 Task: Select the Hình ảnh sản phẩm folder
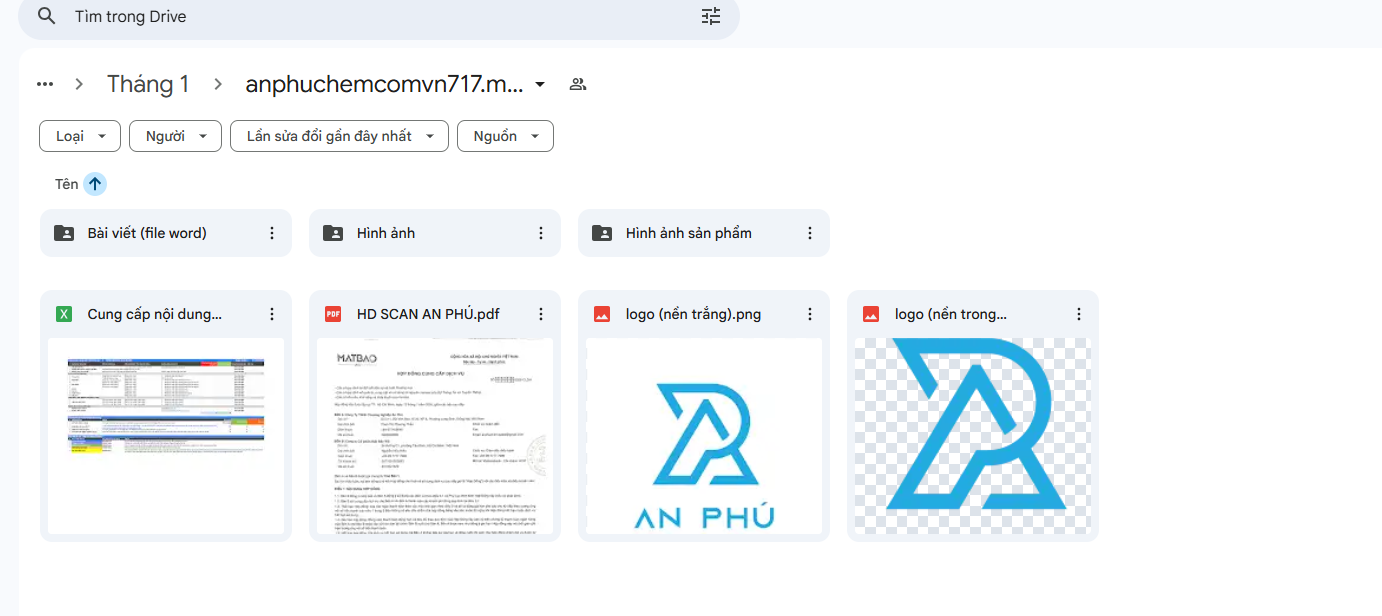[x=704, y=233]
